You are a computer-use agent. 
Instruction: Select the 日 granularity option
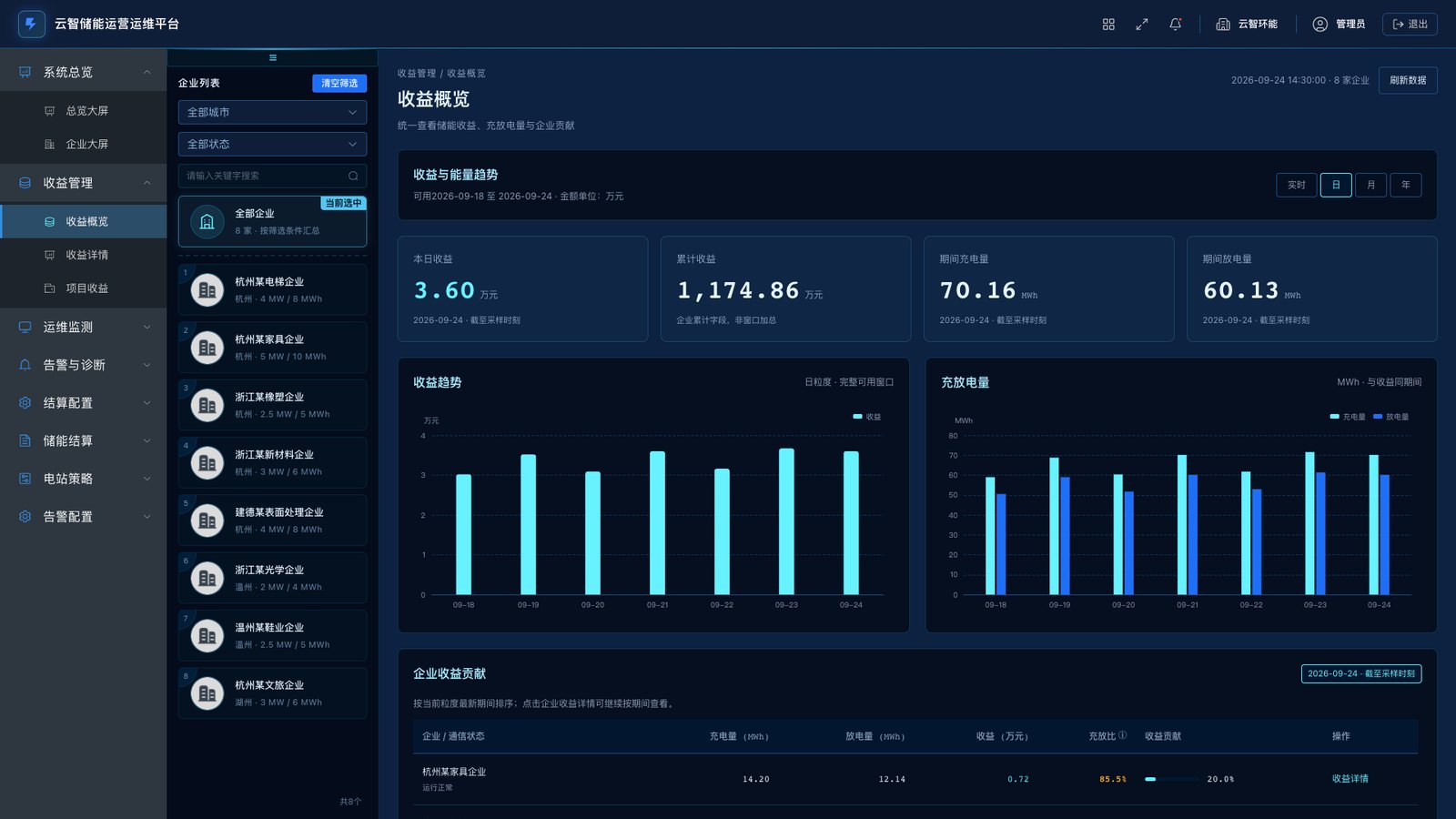click(x=1336, y=185)
